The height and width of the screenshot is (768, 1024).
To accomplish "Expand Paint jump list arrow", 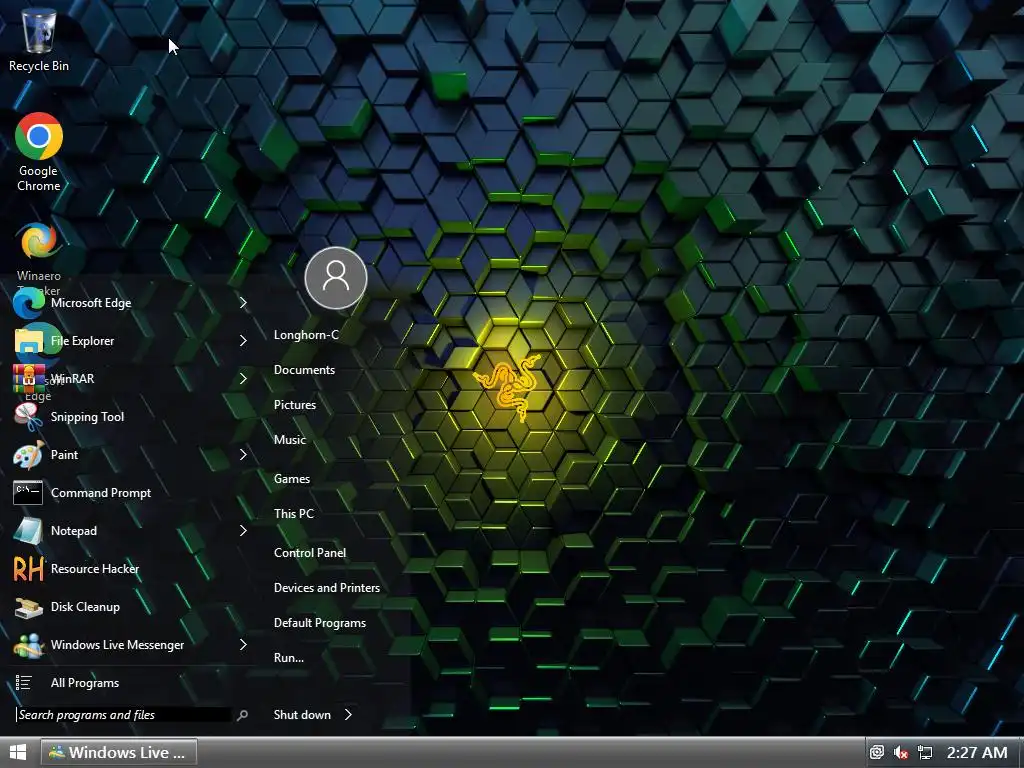I will pos(243,454).
